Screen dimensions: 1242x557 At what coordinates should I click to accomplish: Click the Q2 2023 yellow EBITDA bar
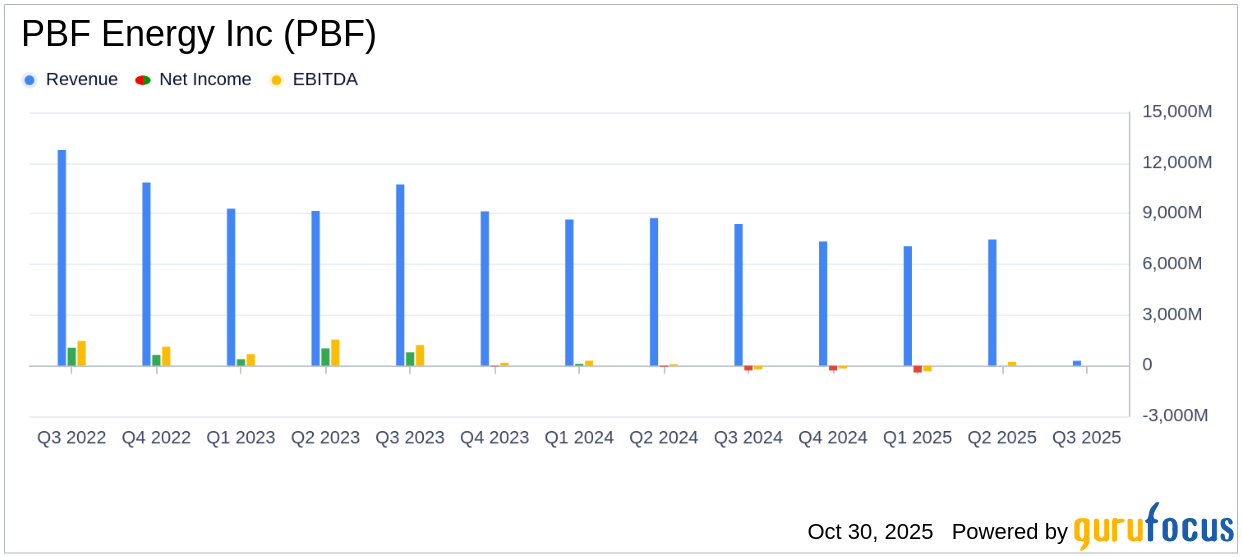(x=335, y=352)
